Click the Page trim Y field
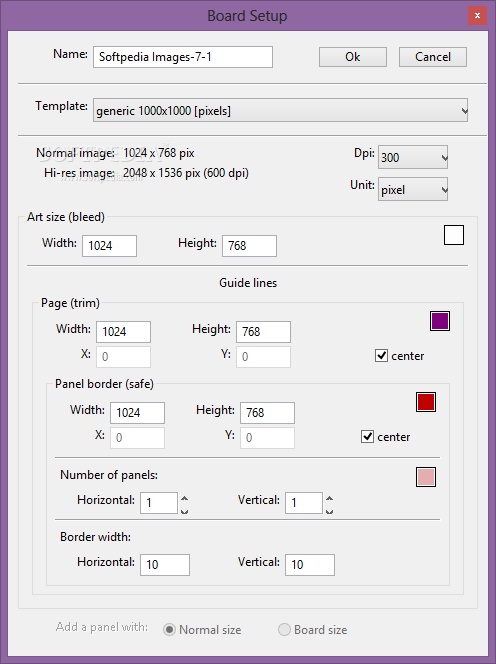The height and width of the screenshot is (664, 496). coord(263,357)
